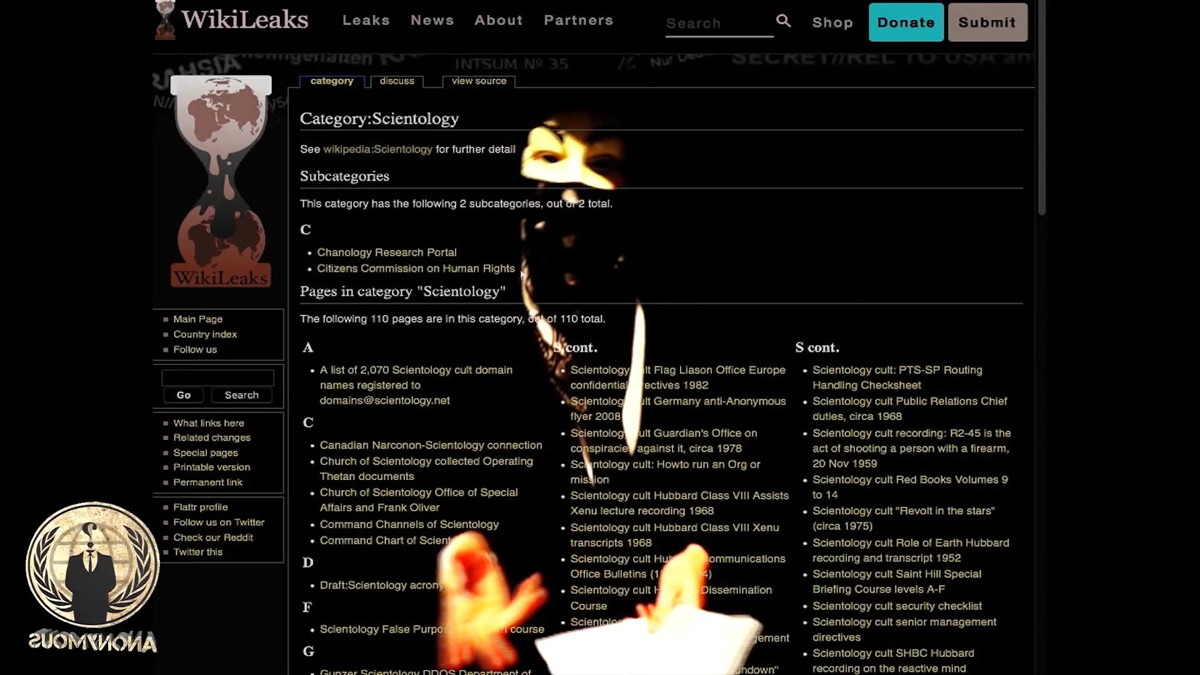1200x675 pixels.
Task: Open Germany anti-Anonymous flyer 2008 link
Action: [678, 408]
